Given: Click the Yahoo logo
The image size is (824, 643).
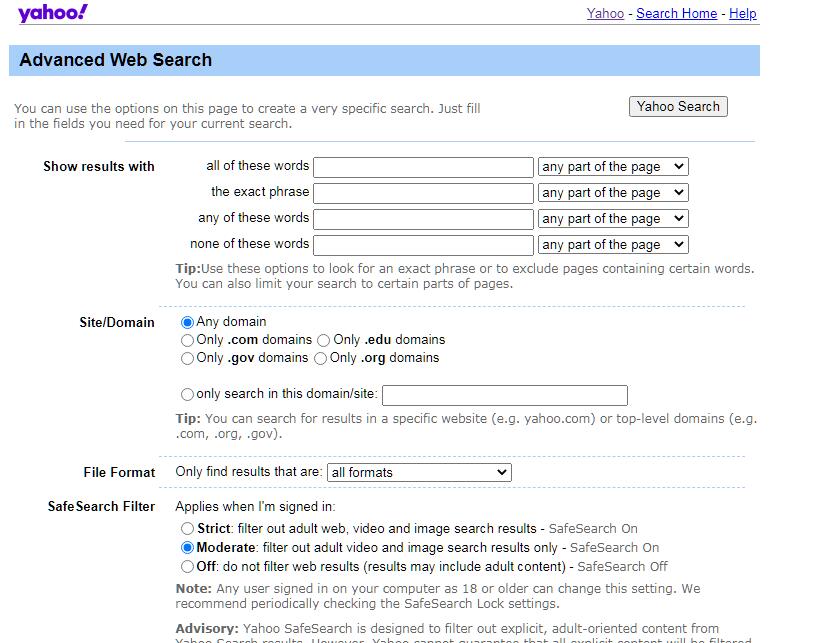Looking at the screenshot, I should [53, 13].
